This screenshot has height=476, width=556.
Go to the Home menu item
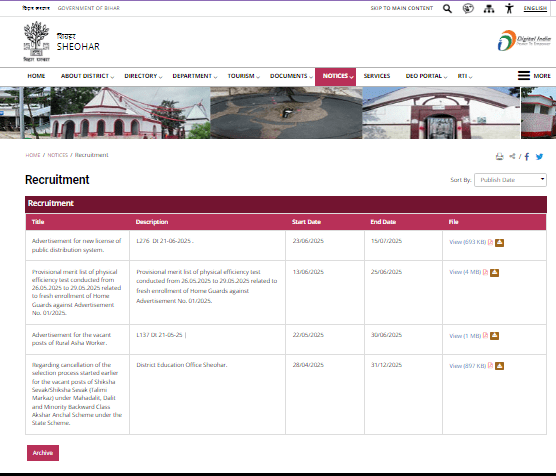[x=36, y=76]
